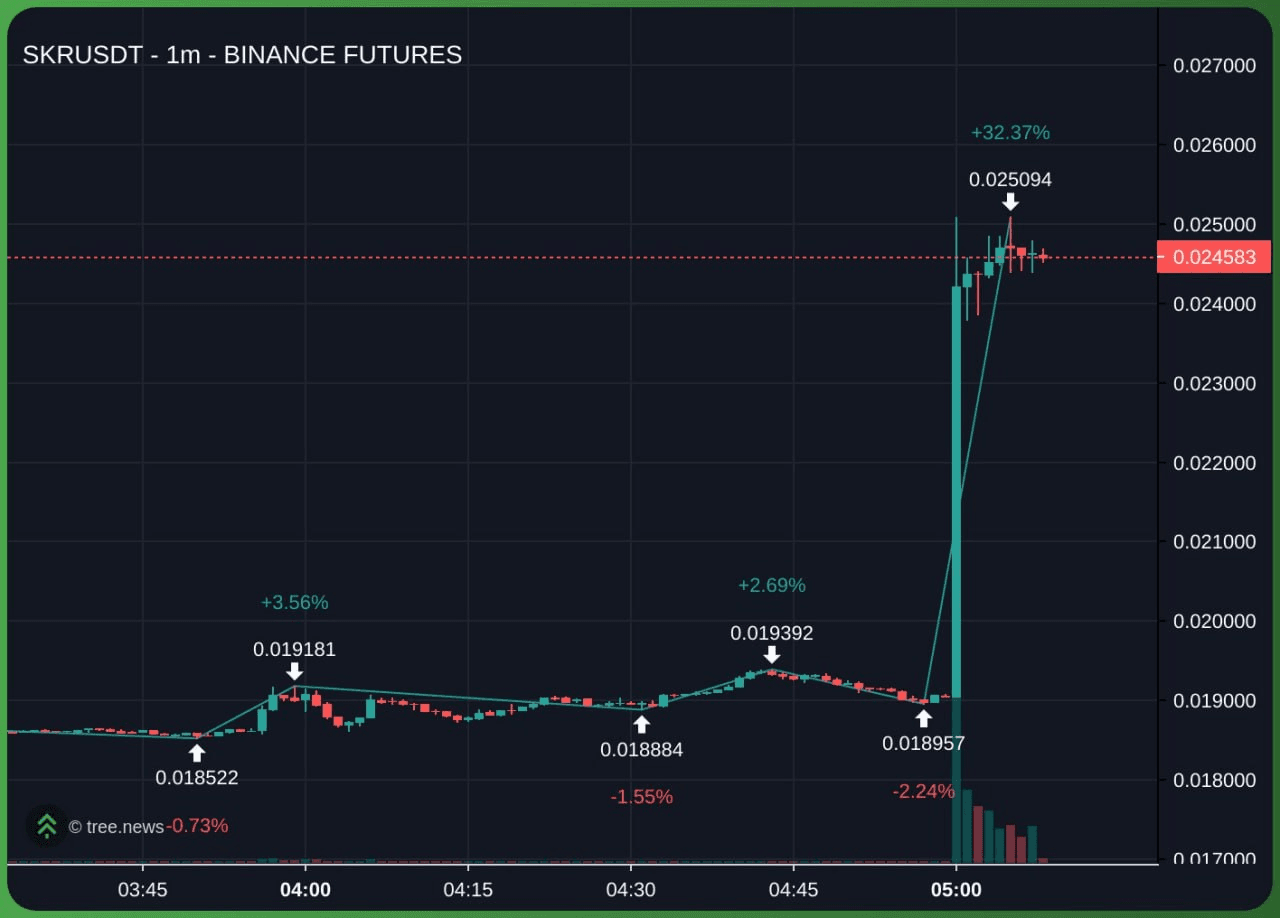Click the 0.025094 price annotation
The width and height of the screenshot is (1280, 918).
click(x=1010, y=180)
